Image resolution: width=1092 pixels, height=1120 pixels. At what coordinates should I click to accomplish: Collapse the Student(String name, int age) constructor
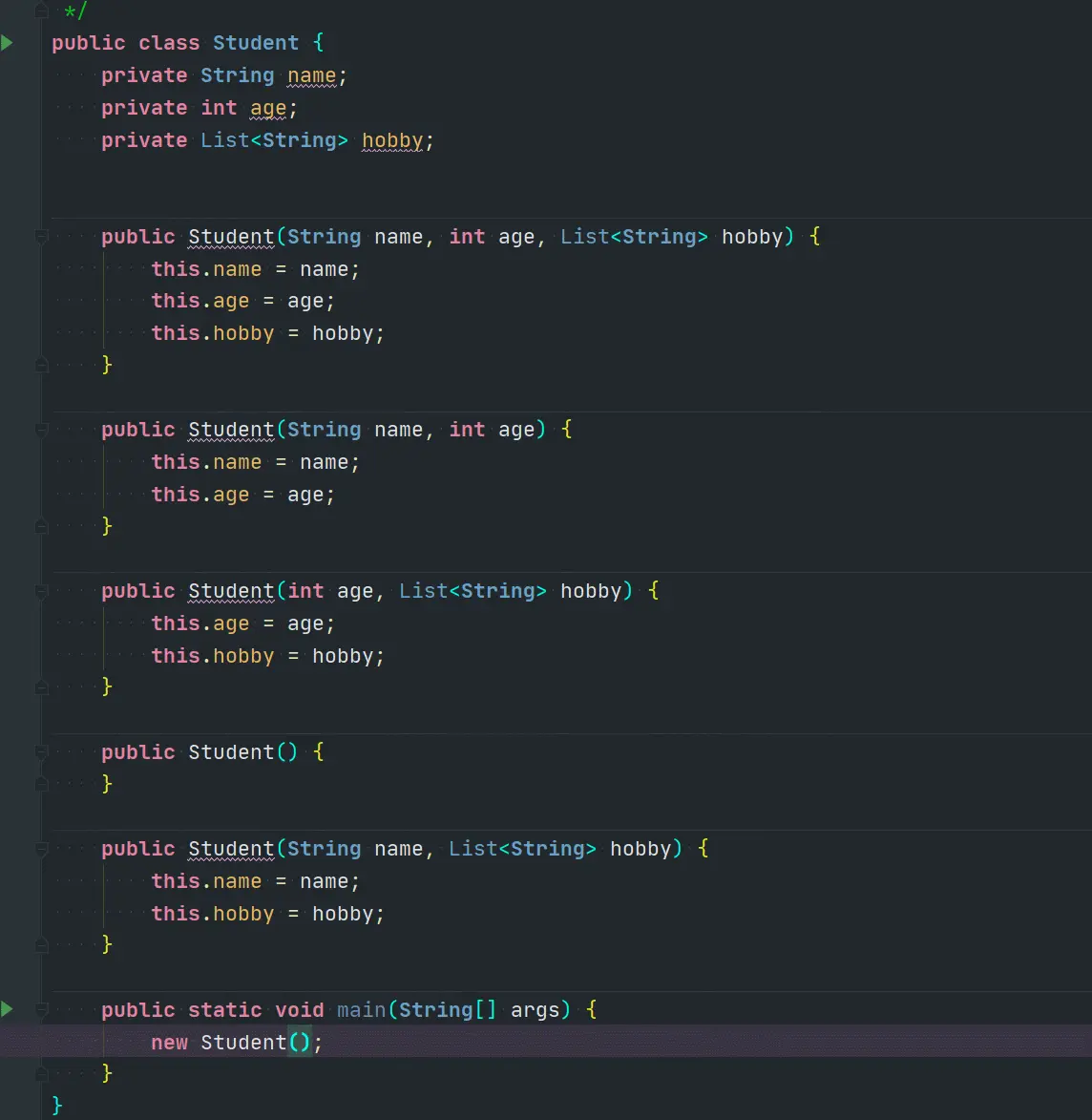click(41, 430)
